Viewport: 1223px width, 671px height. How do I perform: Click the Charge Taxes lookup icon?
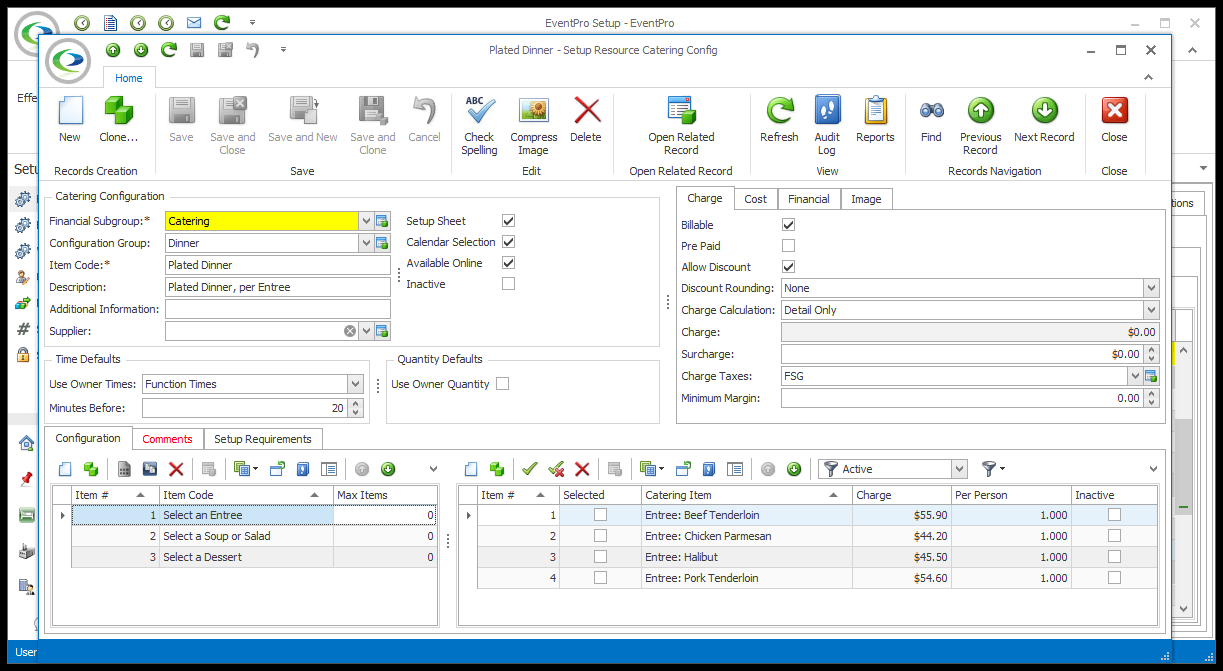(1151, 376)
